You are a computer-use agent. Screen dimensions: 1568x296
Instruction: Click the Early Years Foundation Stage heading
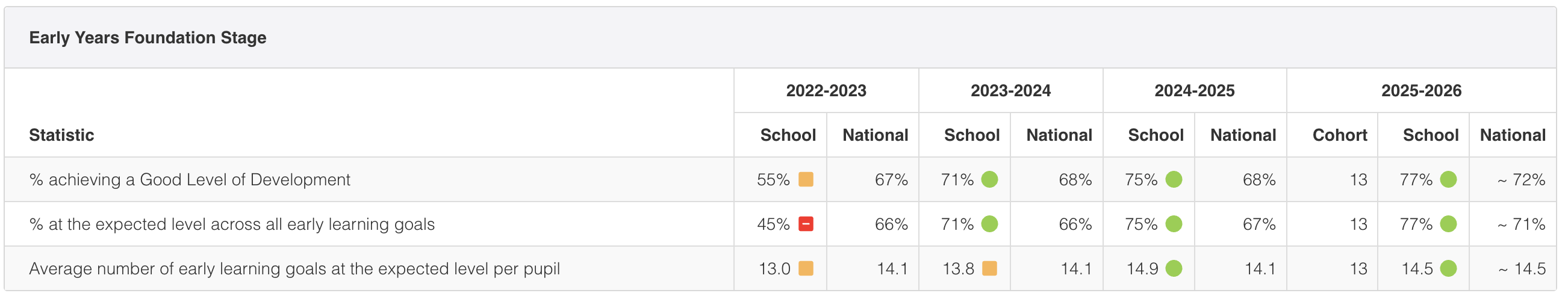click(148, 38)
